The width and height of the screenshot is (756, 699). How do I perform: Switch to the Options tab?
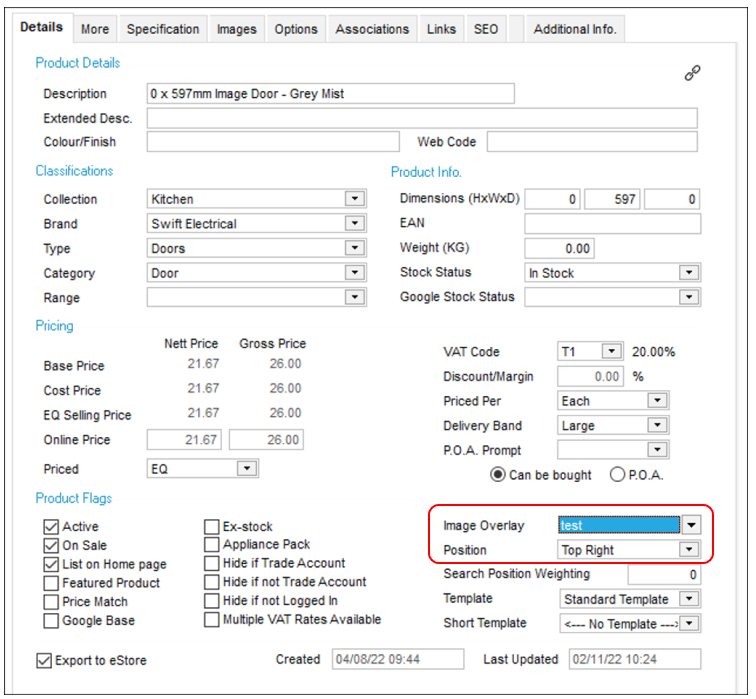[296, 29]
